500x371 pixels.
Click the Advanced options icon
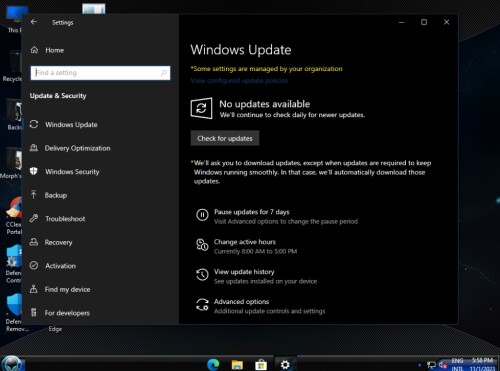[x=202, y=305]
